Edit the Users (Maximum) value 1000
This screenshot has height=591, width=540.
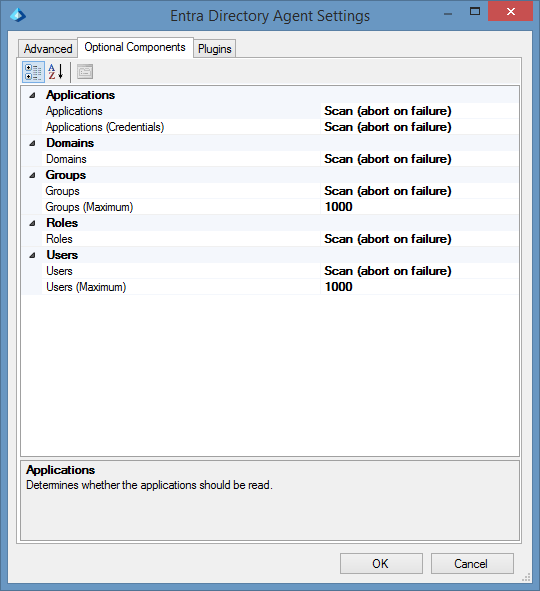[419, 287]
